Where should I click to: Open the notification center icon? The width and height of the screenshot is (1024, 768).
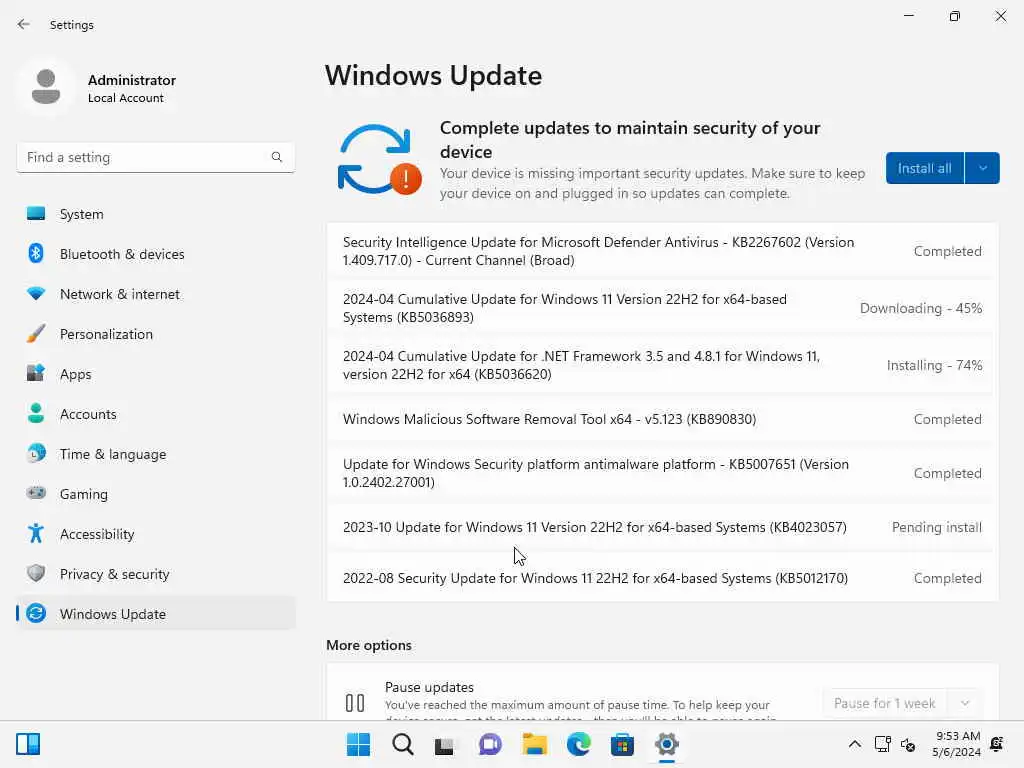coord(997,744)
